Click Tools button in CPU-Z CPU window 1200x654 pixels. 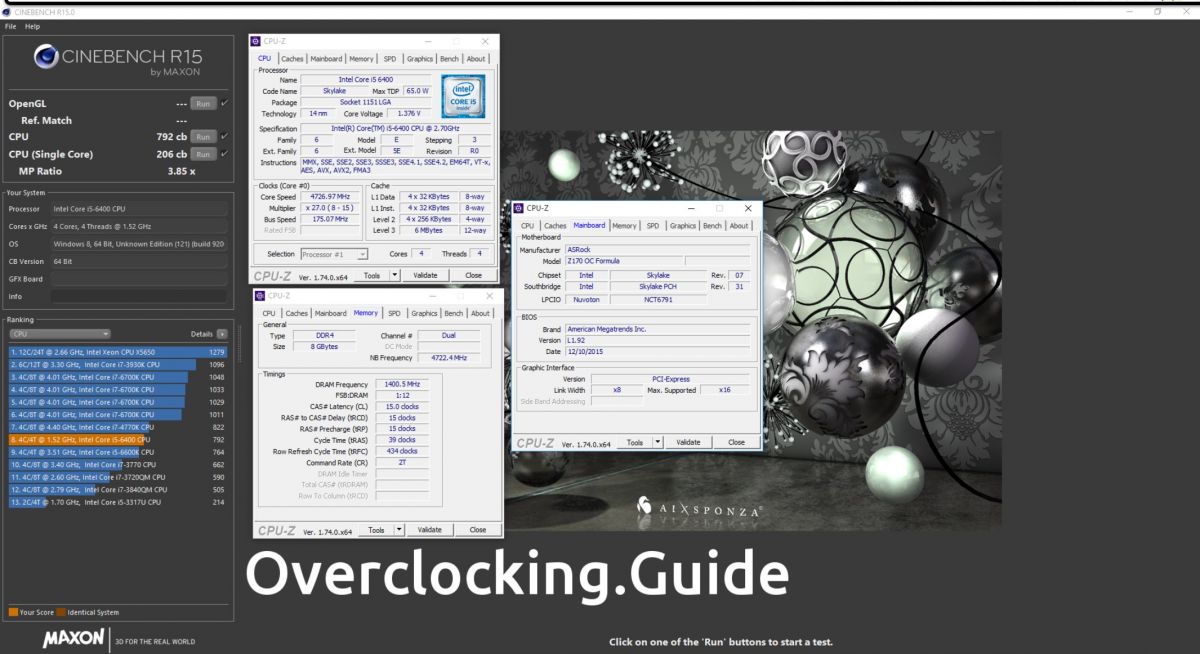tap(372, 275)
